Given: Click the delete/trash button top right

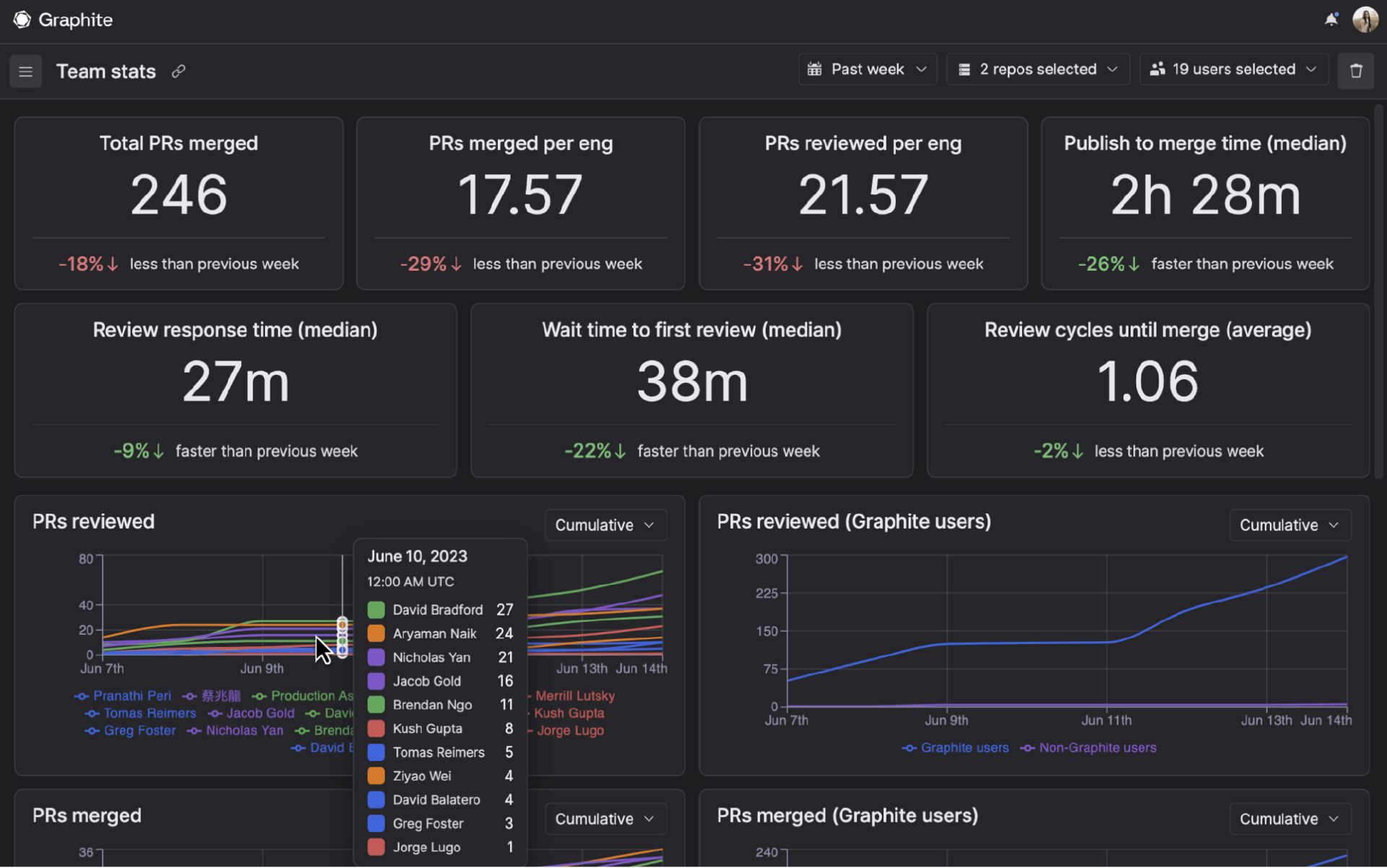Looking at the screenshot, I should tap(1356, 71).
